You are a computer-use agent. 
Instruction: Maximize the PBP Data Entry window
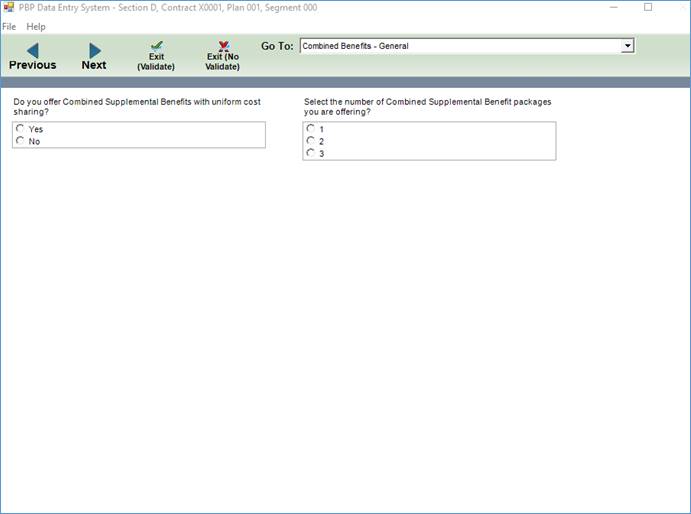pyautogui.click(x=648, y=7)
